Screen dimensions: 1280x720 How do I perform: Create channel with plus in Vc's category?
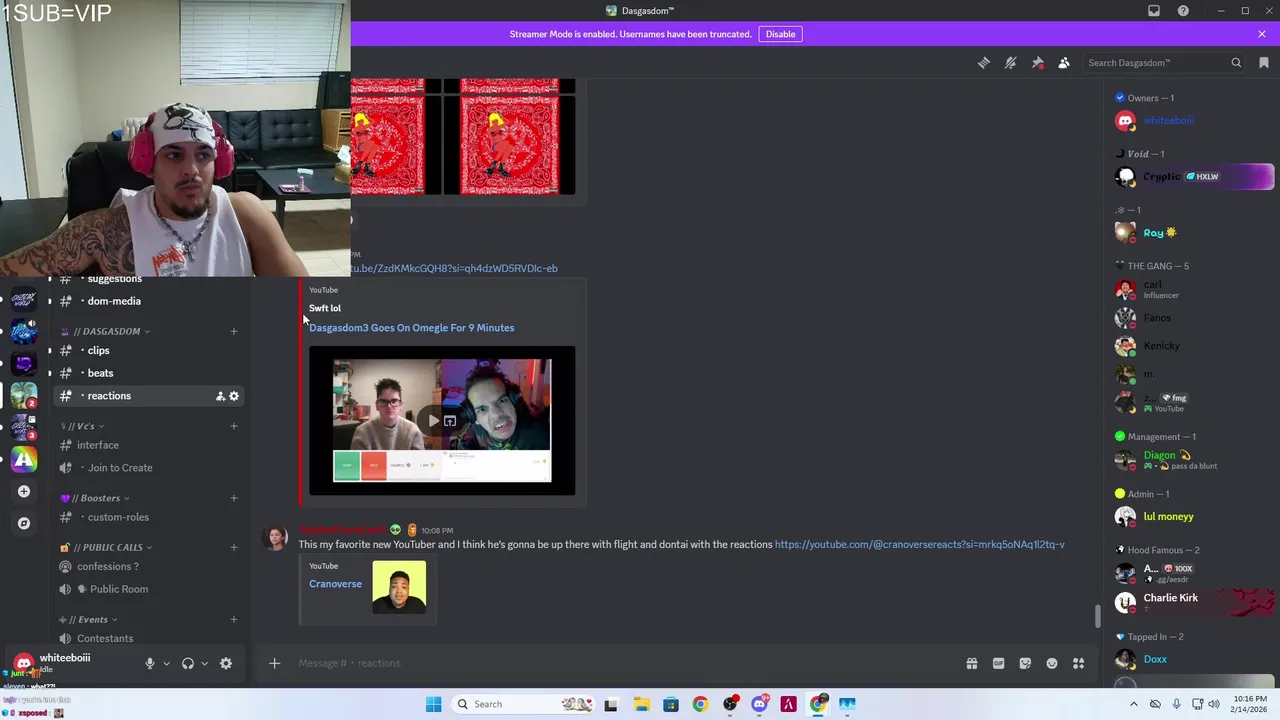click(234, 426)
